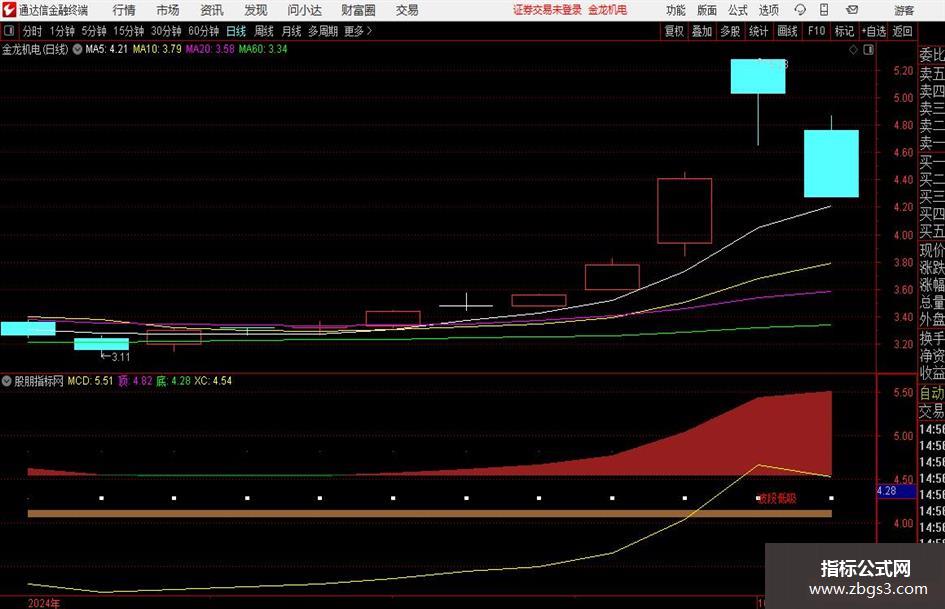Click the mobile phone icon
The height and width of the screenshot is (609, 945).
click(824, 10)
